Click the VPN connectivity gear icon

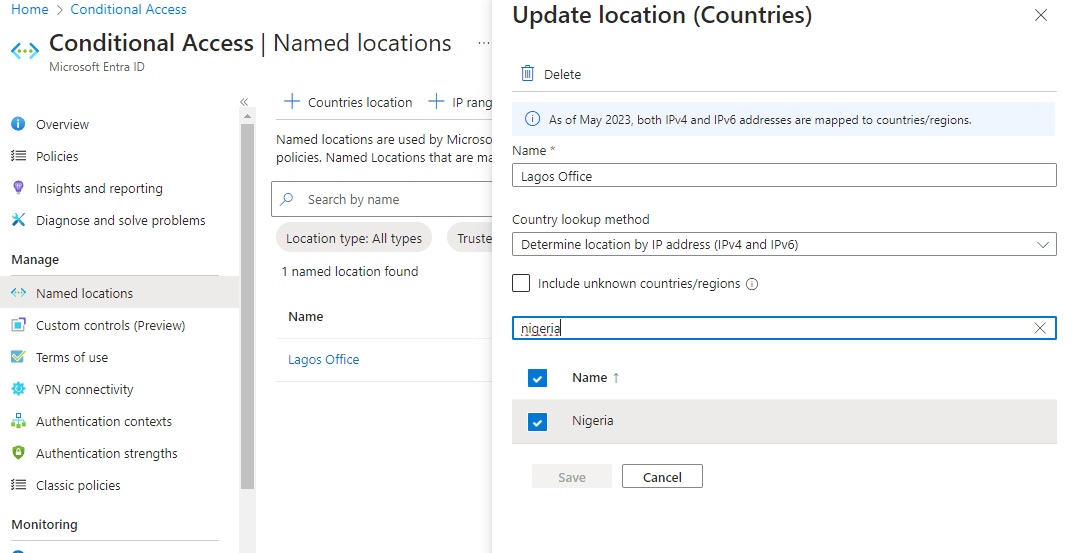coord(18,389)
